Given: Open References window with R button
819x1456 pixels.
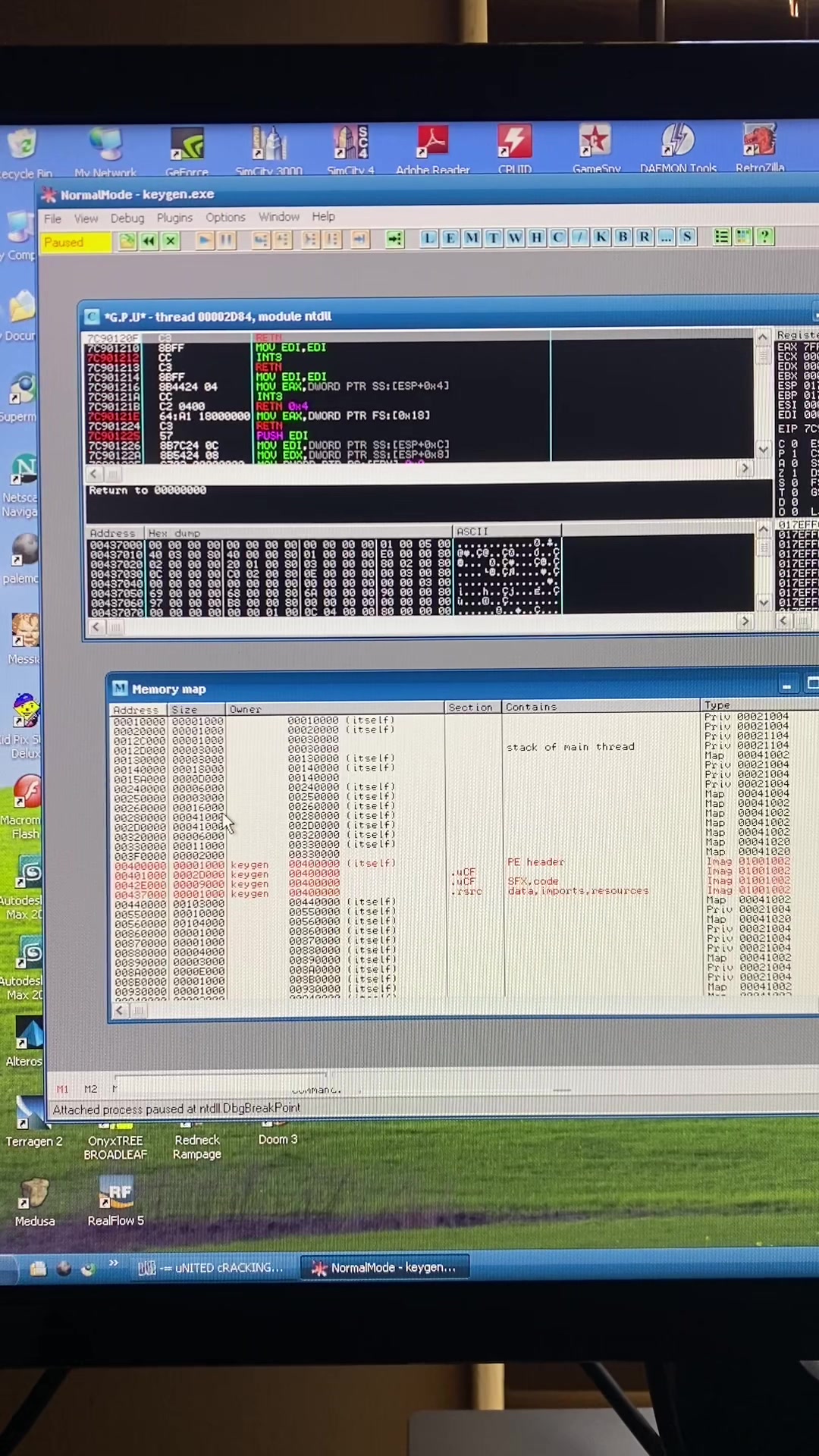Looking at the screenshot, I should coord(644,237).
